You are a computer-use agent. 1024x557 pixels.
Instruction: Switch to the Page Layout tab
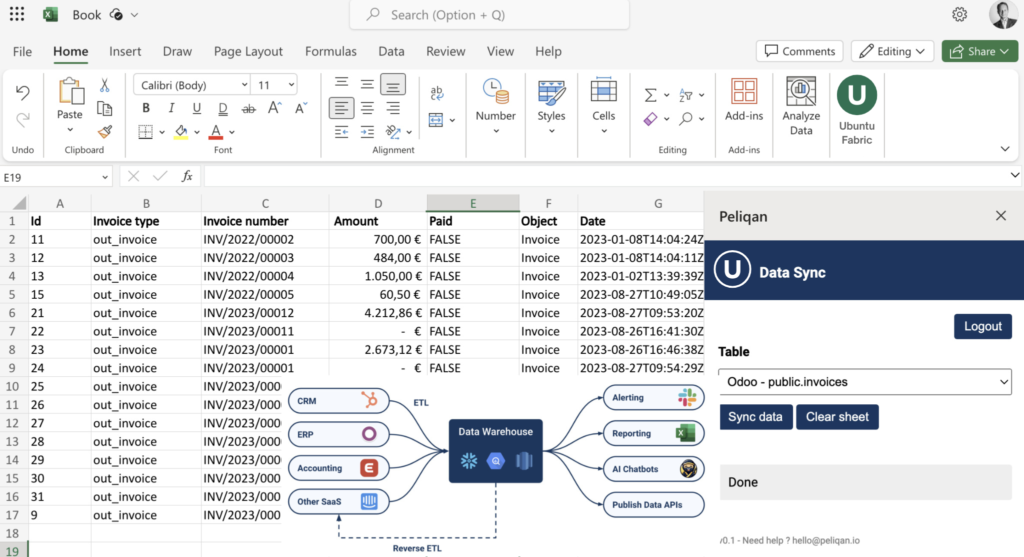pos(248,51)
